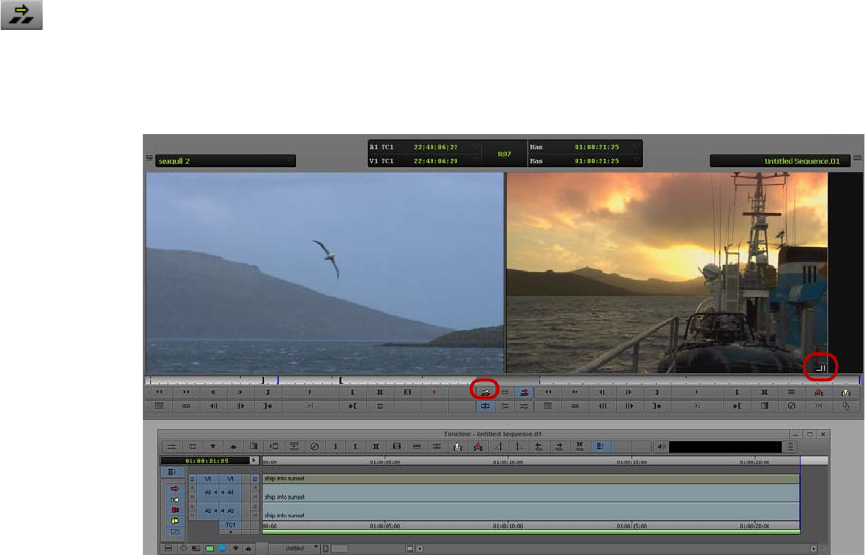Toggle the TC1 timecode track button
The image size is (865, 555).
coord(230,525)
